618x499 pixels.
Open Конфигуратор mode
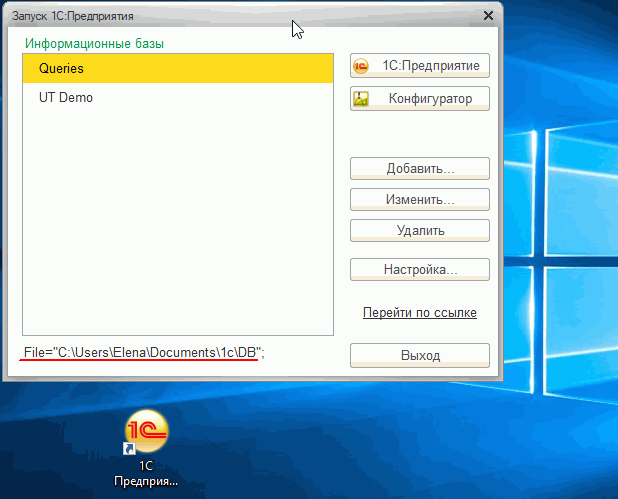click(420, 99)
